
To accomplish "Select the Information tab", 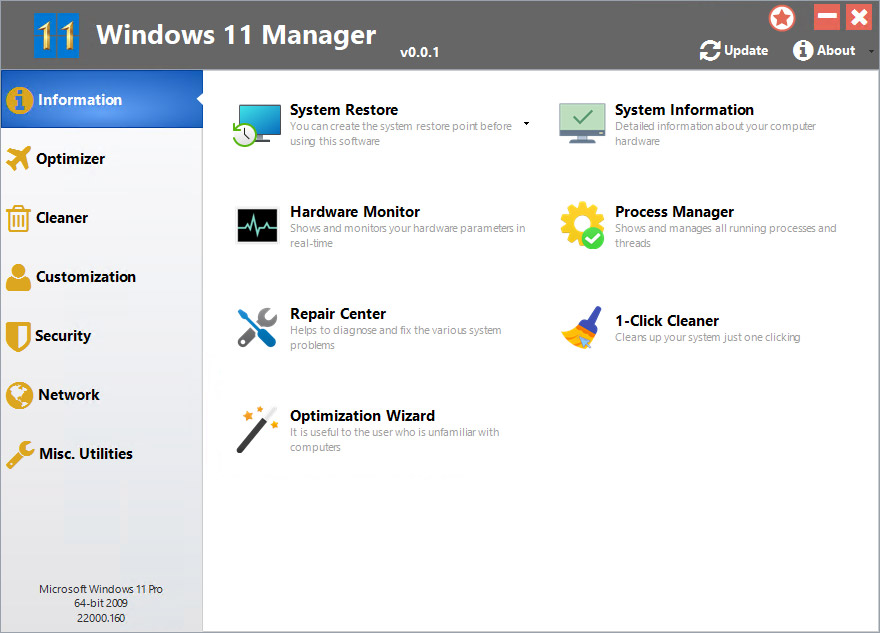I will pos(102,99).
